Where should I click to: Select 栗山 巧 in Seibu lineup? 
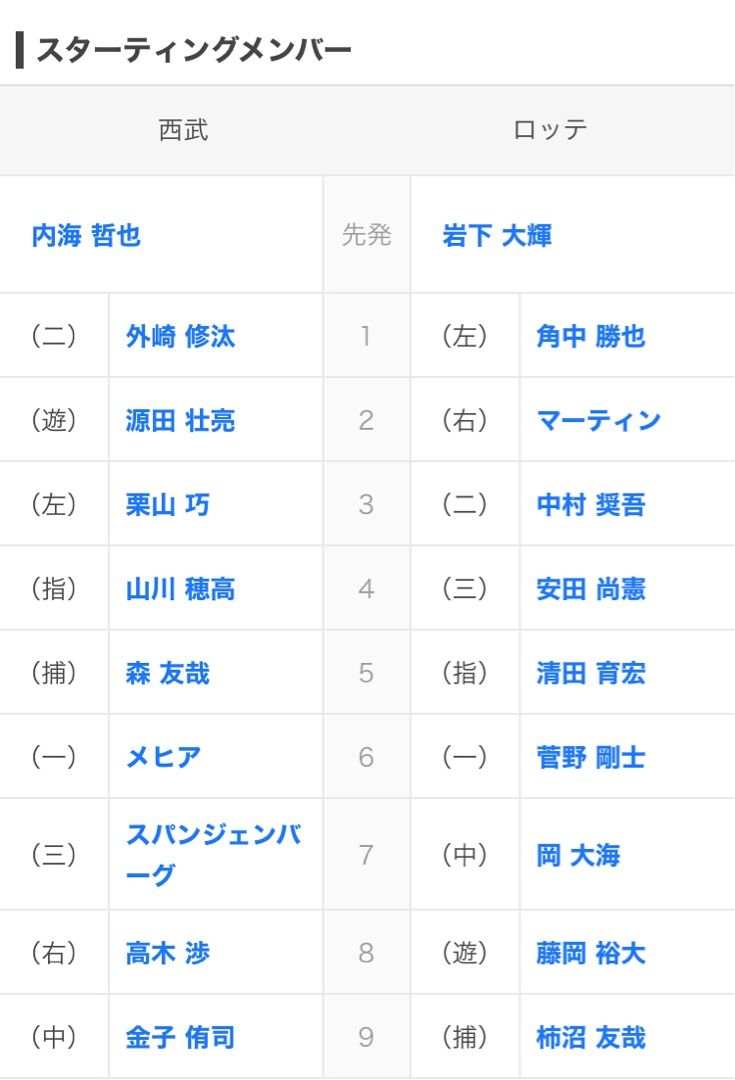pyautogui.click(x=167, y=505)
